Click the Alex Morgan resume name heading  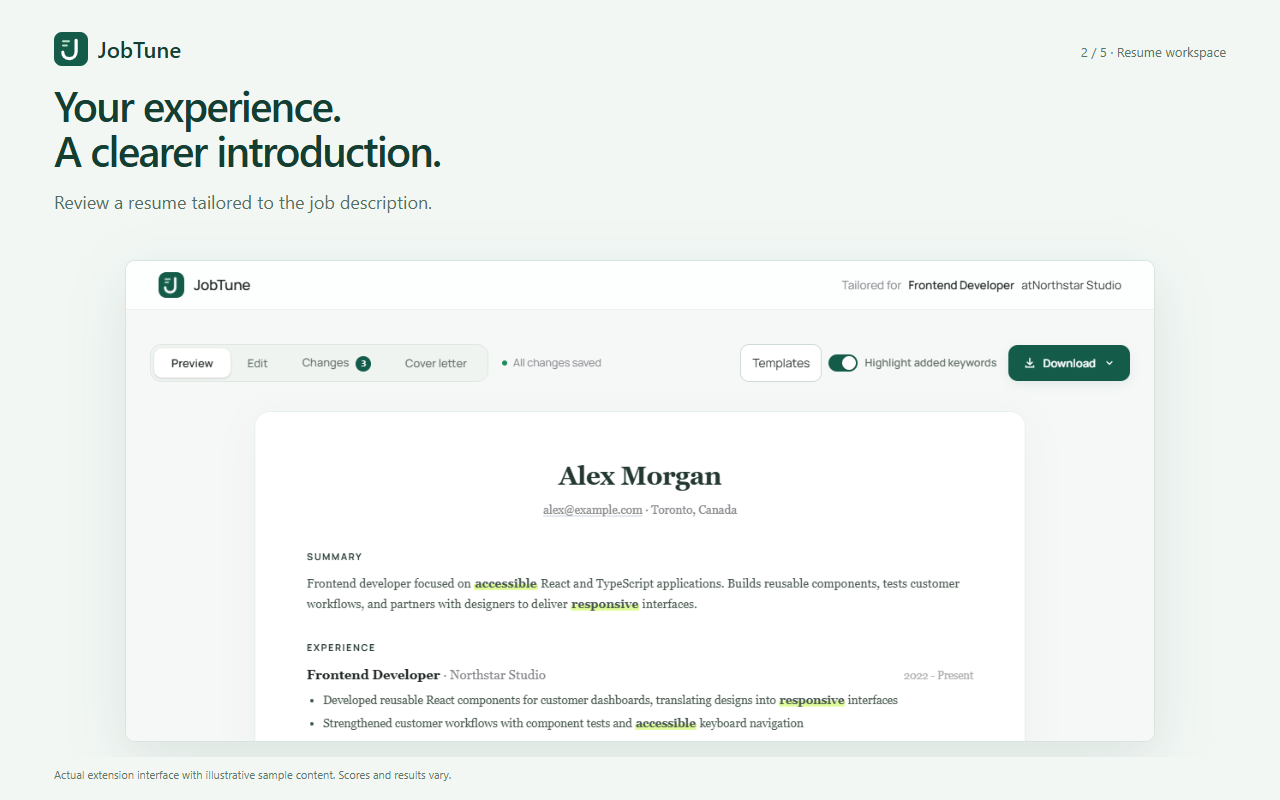point(640,476)
